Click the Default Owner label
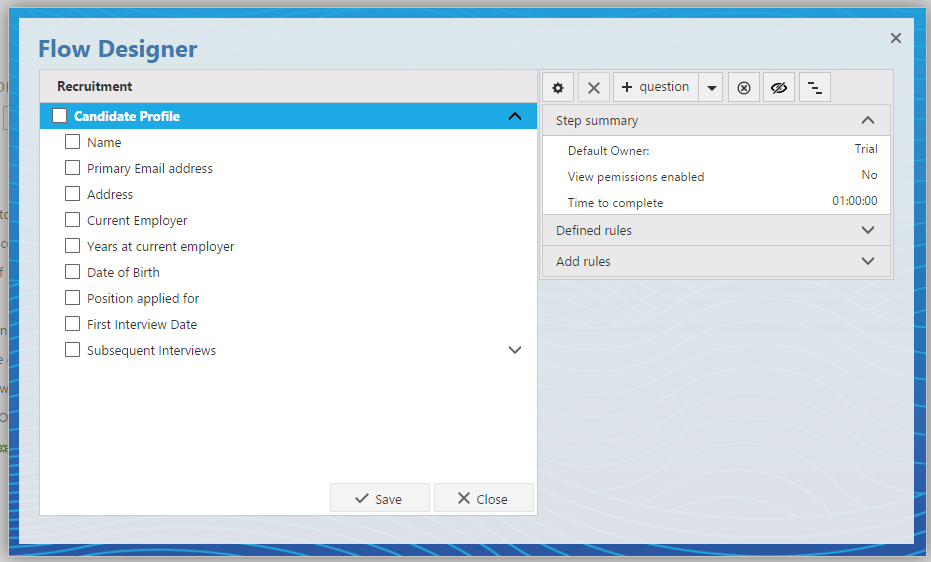Screen dimensions: 931x562 coord(609,151)
